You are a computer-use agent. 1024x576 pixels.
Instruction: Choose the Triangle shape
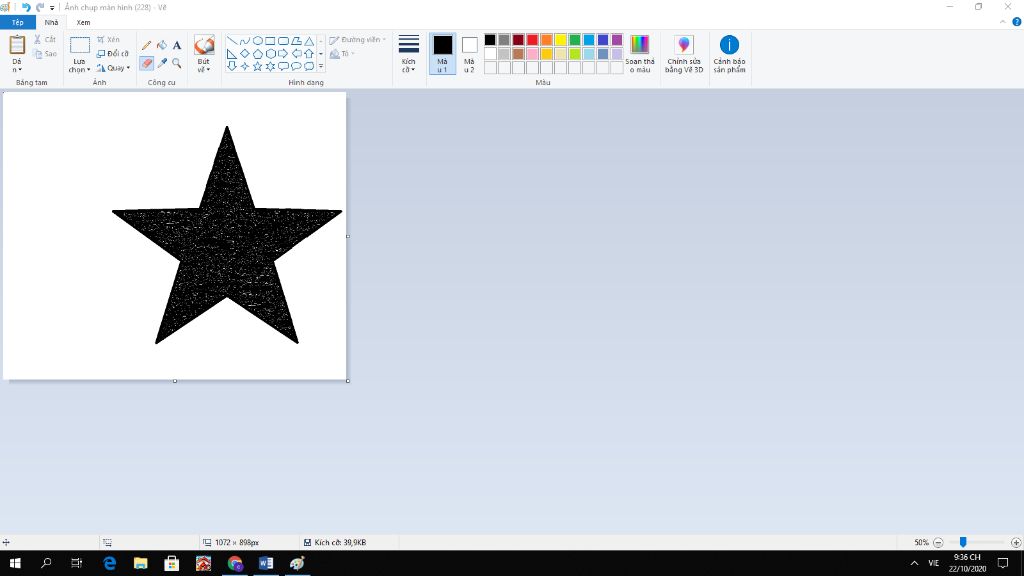(x=309, y=40)
